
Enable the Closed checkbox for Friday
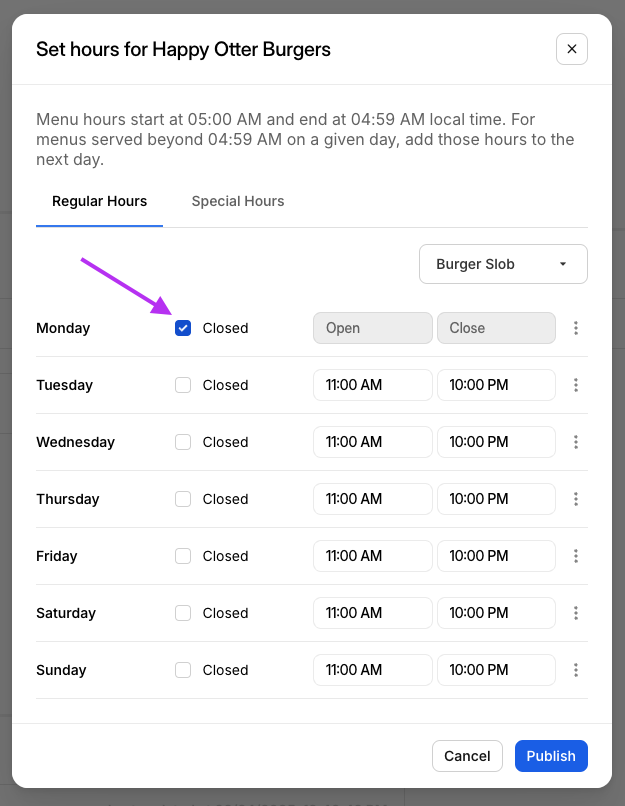[x=183, y=556]
